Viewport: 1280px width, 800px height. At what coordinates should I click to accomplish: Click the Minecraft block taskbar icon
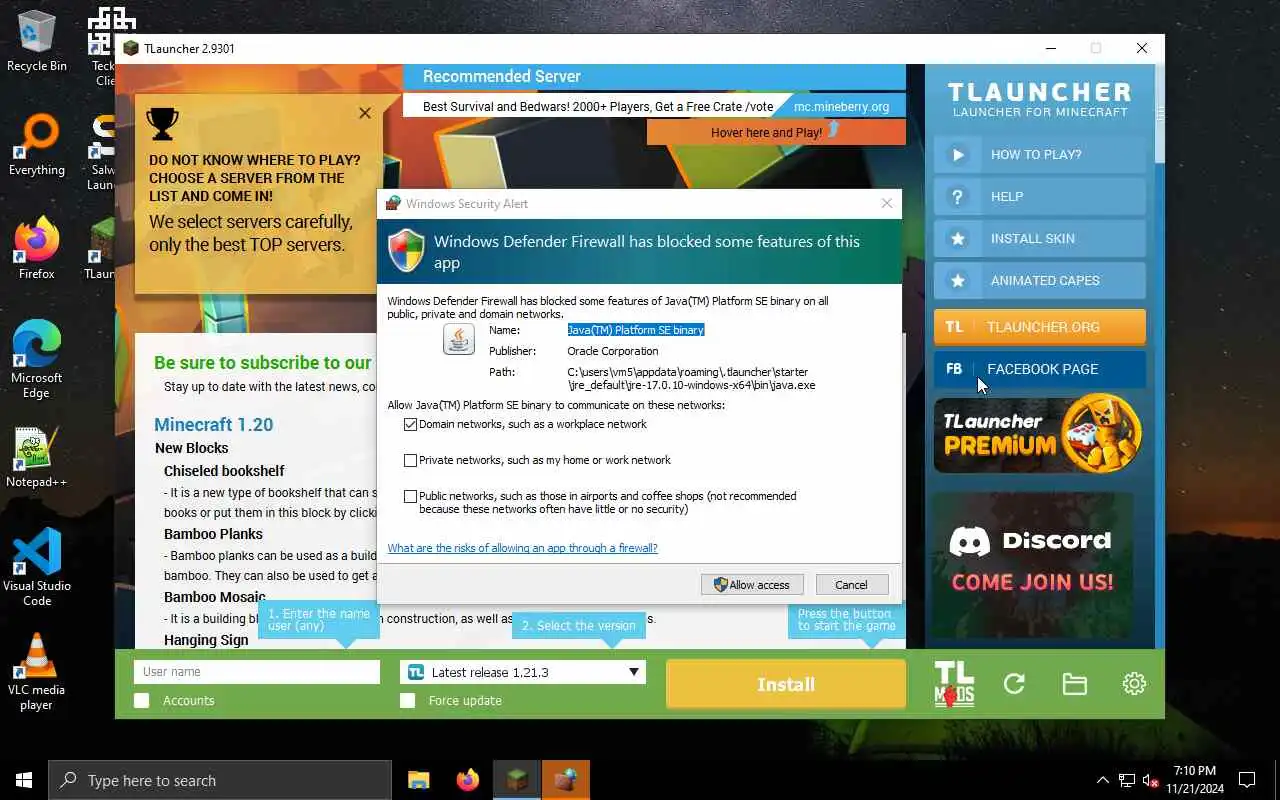517,780
